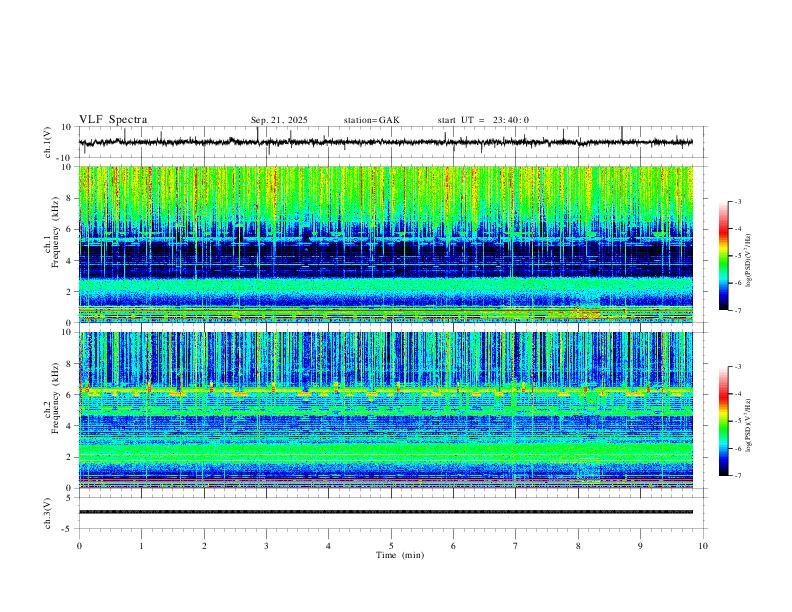The width and height of the screenshot is (792, 612).
Task: Click the lower color bar '-7' label
Action: [737, 475]
